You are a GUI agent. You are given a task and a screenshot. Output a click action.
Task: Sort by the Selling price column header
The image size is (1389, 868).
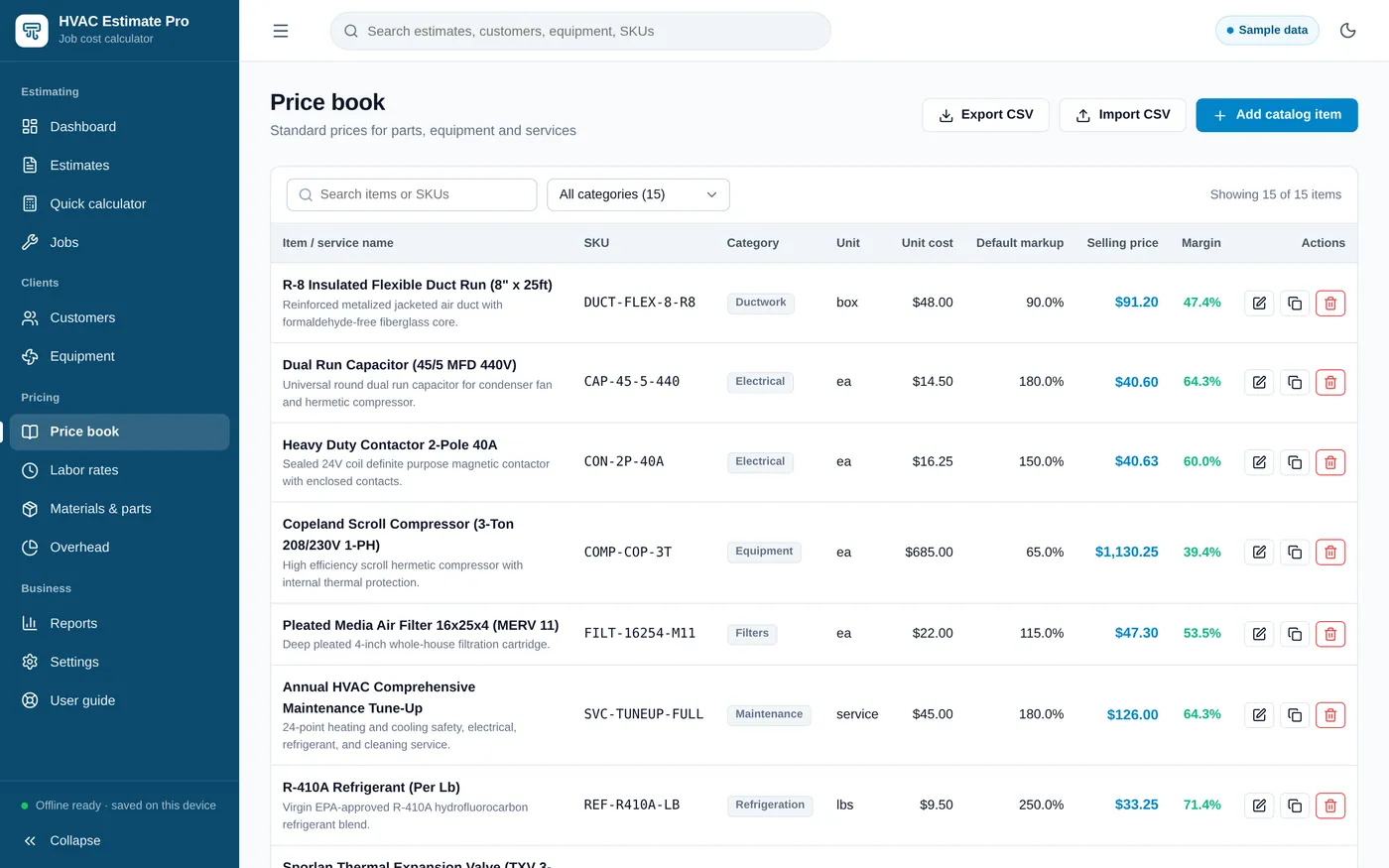click(x=1122, y=243)
